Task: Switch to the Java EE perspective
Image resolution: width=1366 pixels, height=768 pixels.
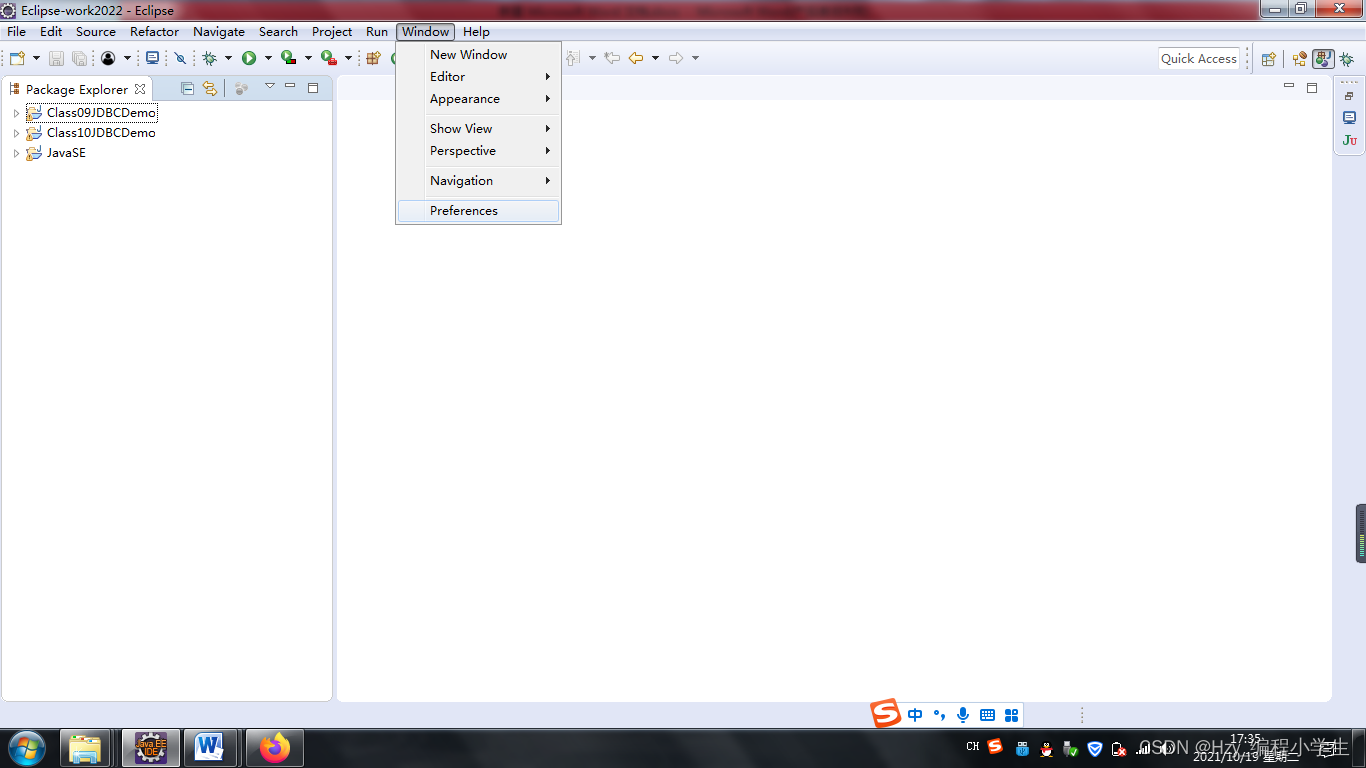Action: pos(1300,59)
